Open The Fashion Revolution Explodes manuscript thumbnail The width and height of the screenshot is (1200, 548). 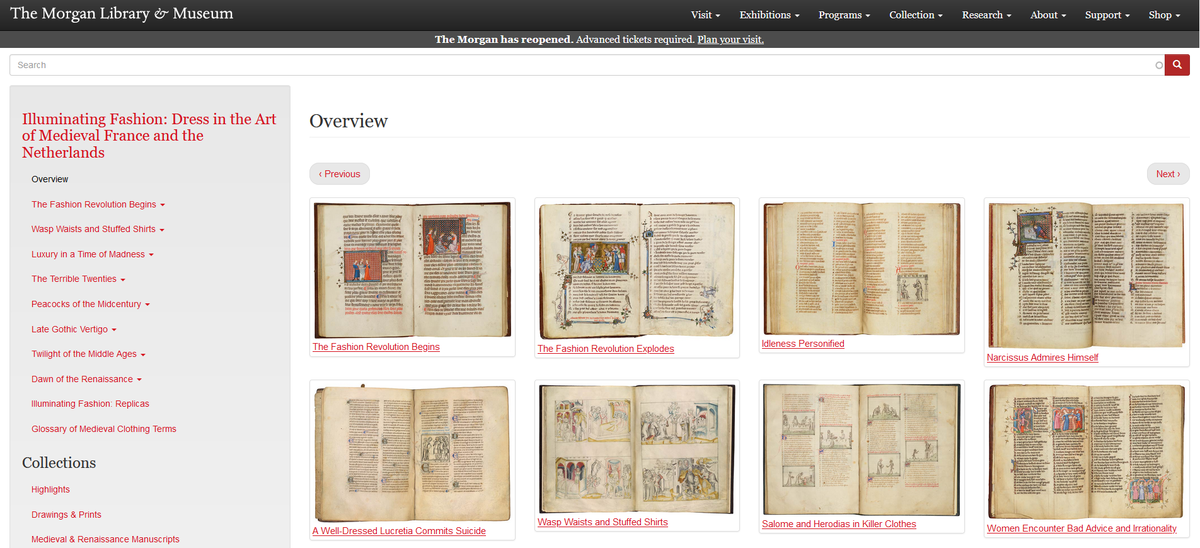636,270
